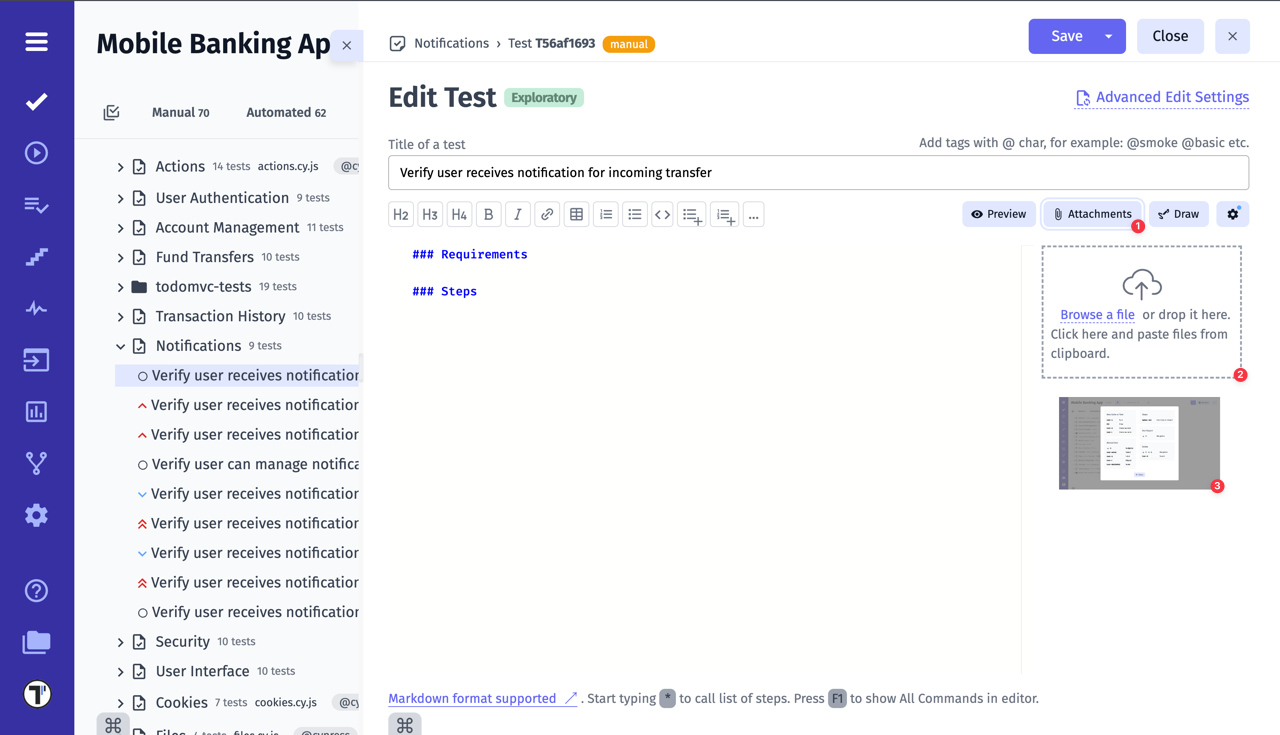Open Analytics via the pulse sidebar icon
Screen dimensions: 1280x735
pos(36,308)
